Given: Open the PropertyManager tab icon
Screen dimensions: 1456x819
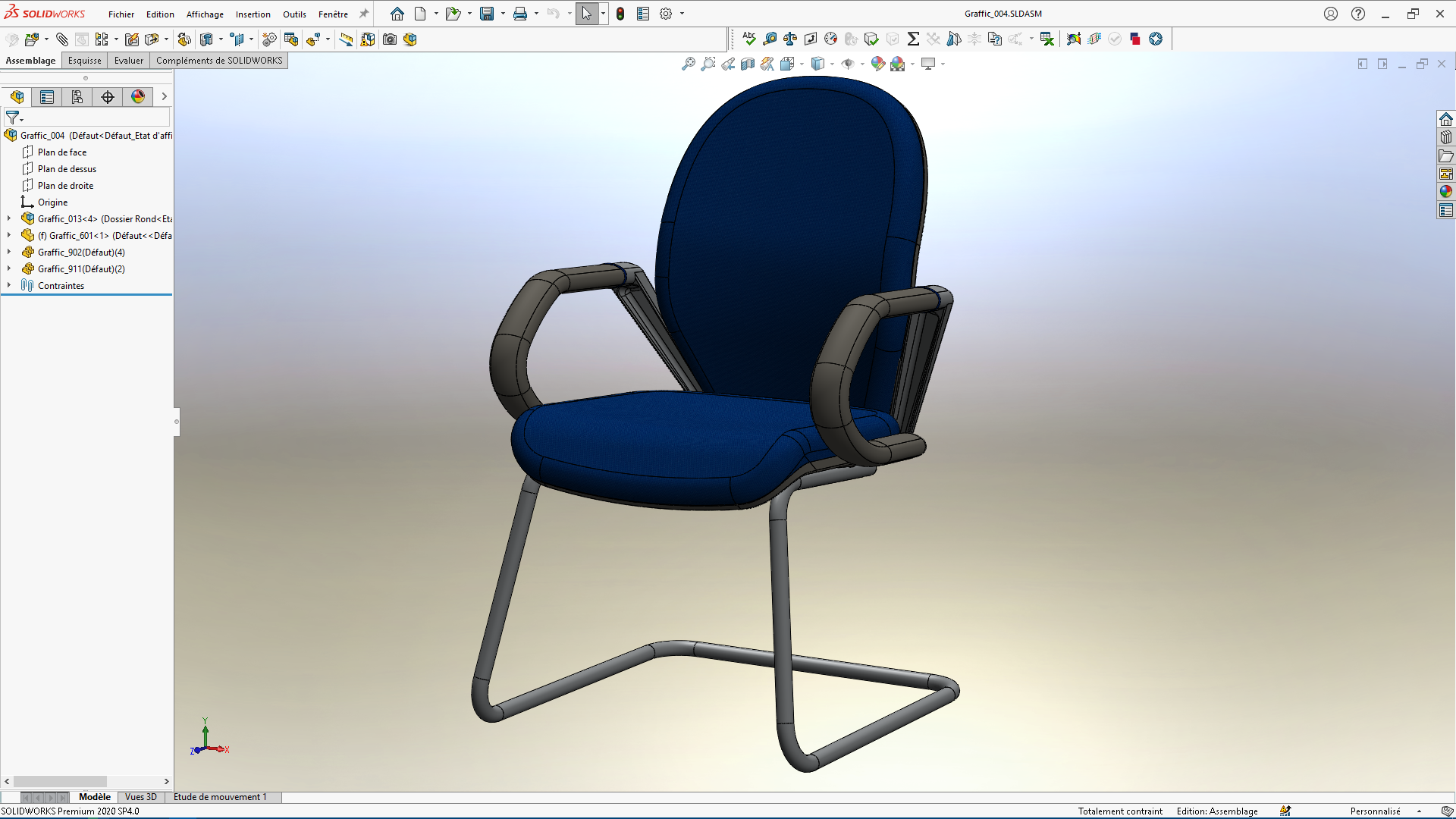Looking at the screenshot, I should [47, 96].
